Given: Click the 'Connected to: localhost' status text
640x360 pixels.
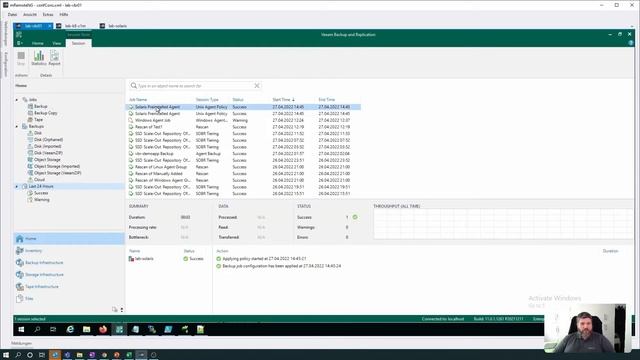Looking at the screenshot, I should 443,319.
